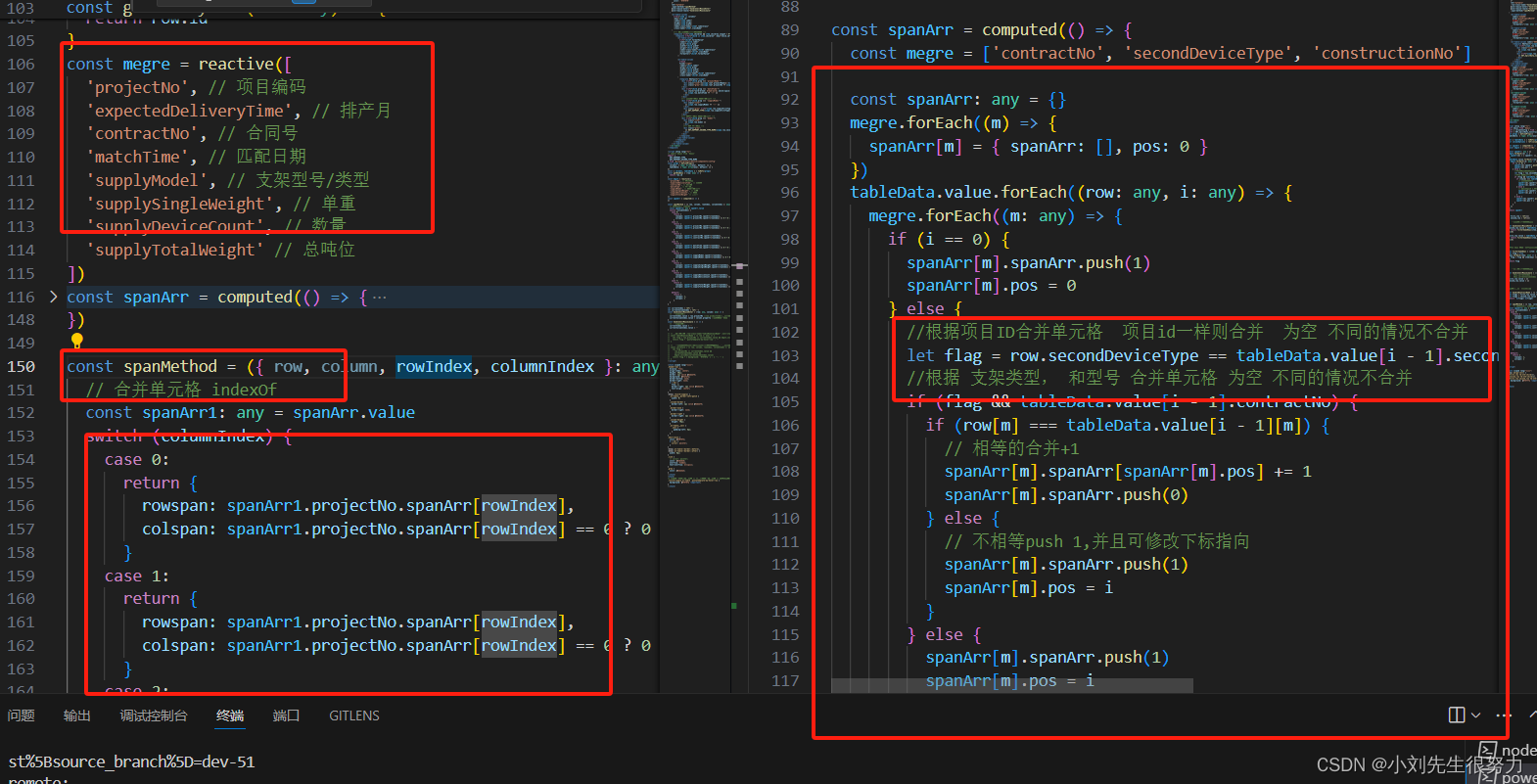Click the 'supplyTotalWeight' string

point(176,250)
